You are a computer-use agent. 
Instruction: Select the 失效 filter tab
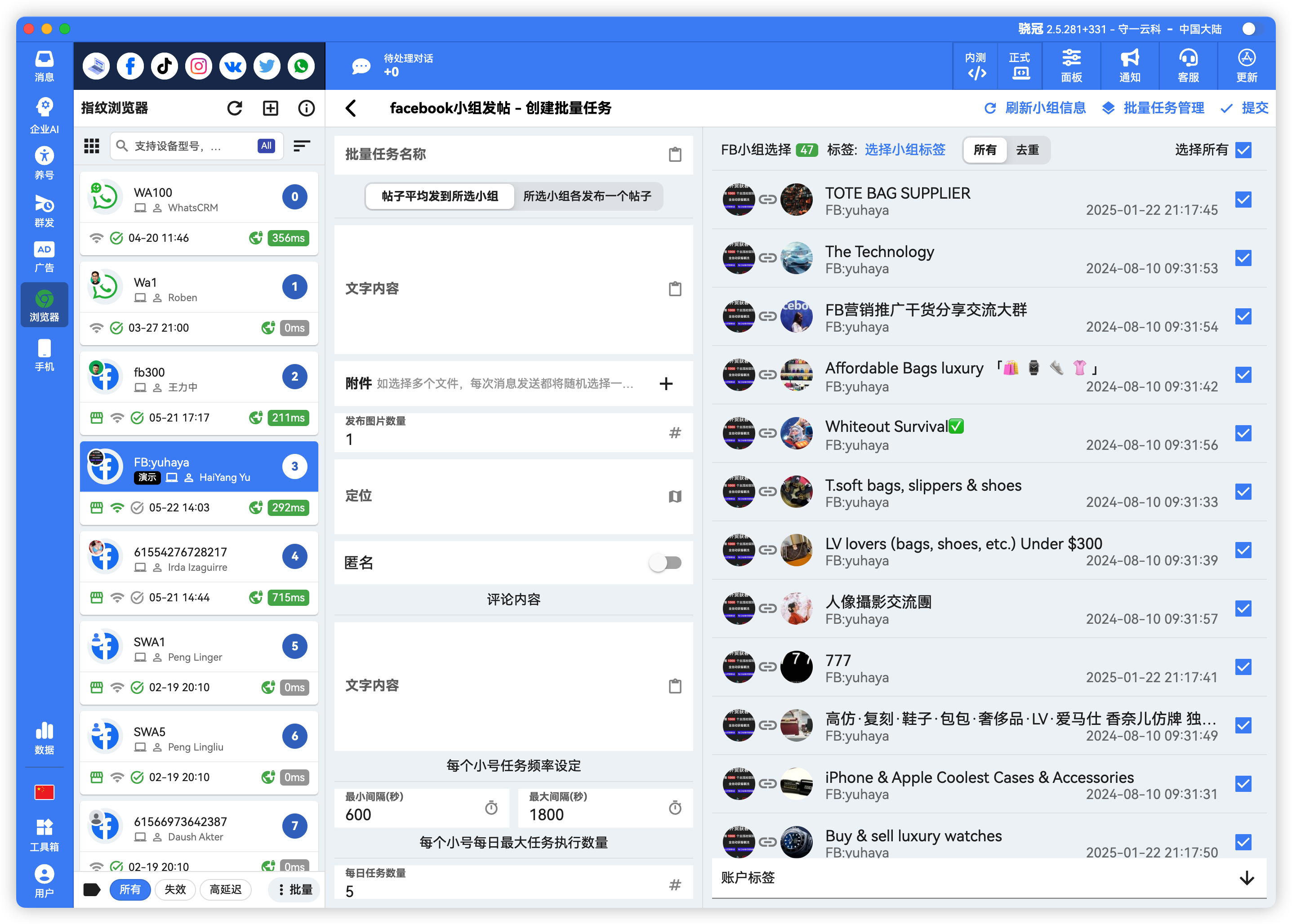click(175, 889)
